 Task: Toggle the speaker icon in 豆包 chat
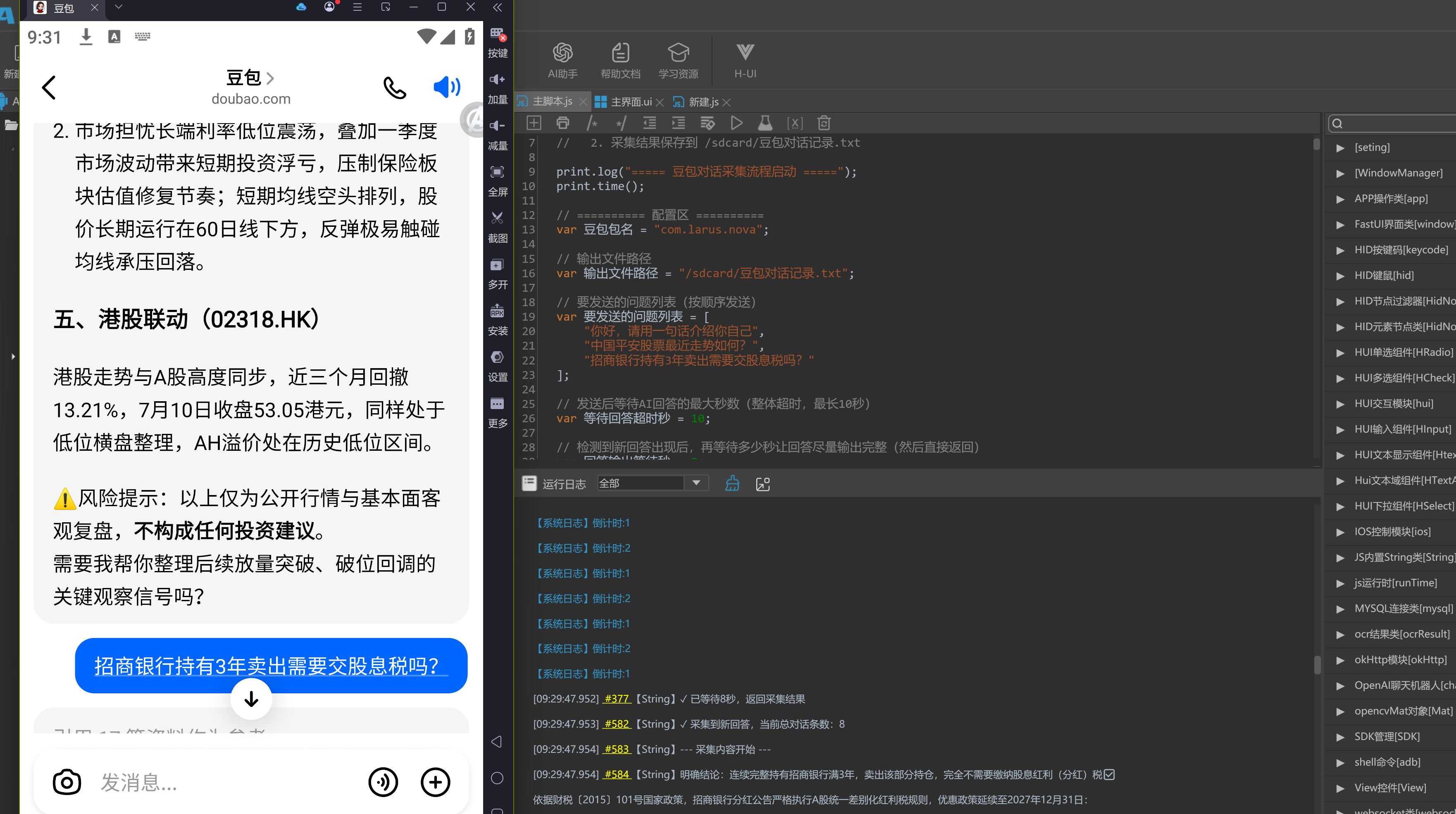point(446,87)
